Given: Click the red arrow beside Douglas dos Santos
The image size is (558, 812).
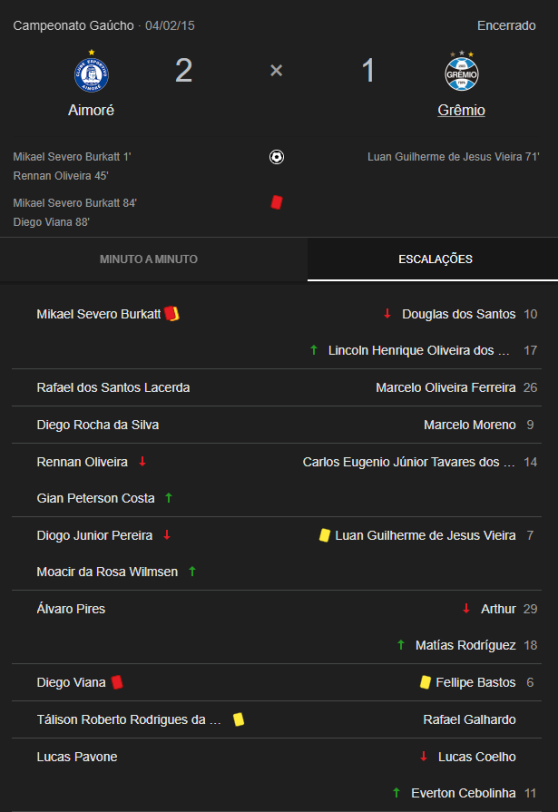Looking at the screenshot, I should click(x=387, y=313).
